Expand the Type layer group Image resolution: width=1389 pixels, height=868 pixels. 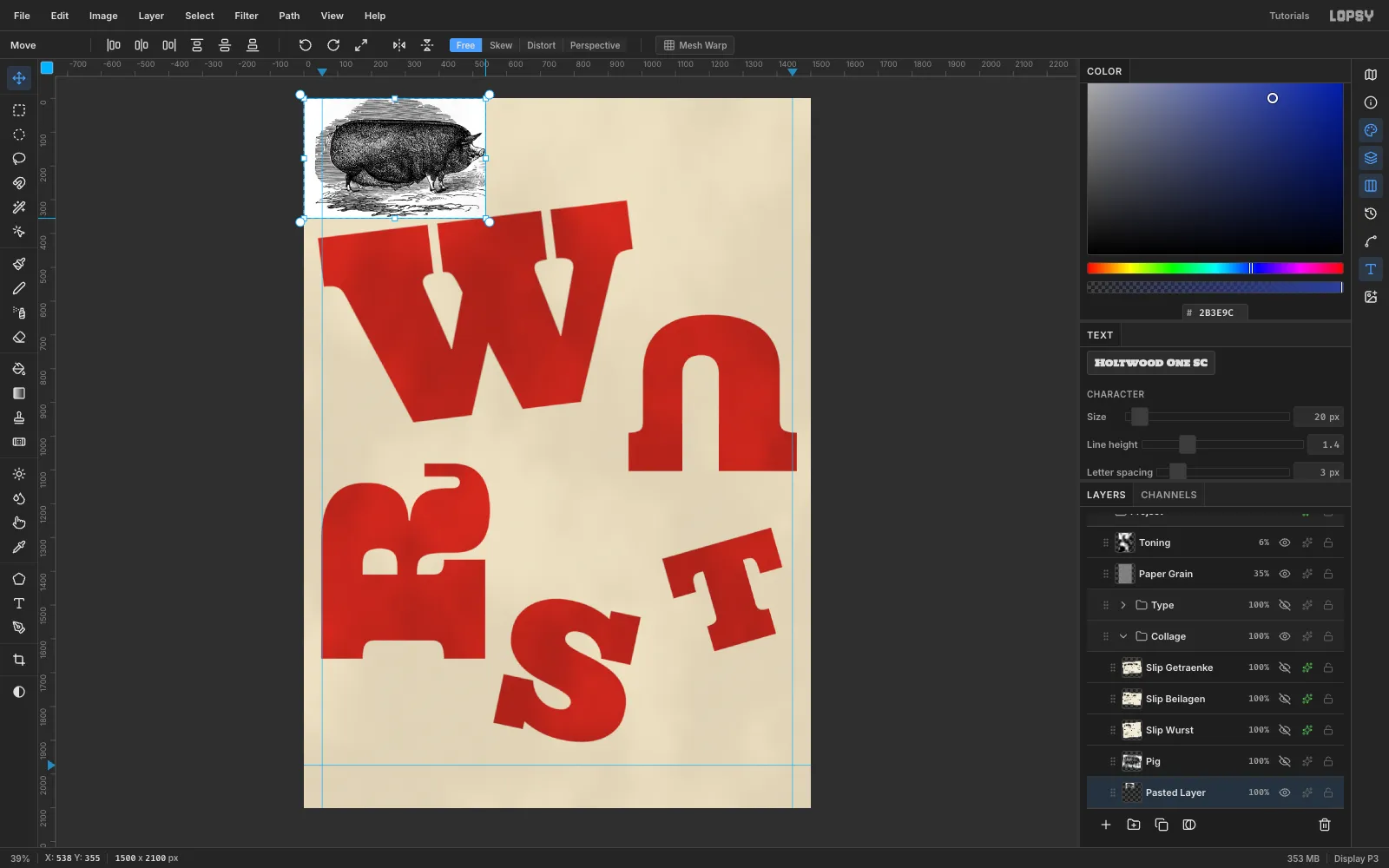(1123, 605)
